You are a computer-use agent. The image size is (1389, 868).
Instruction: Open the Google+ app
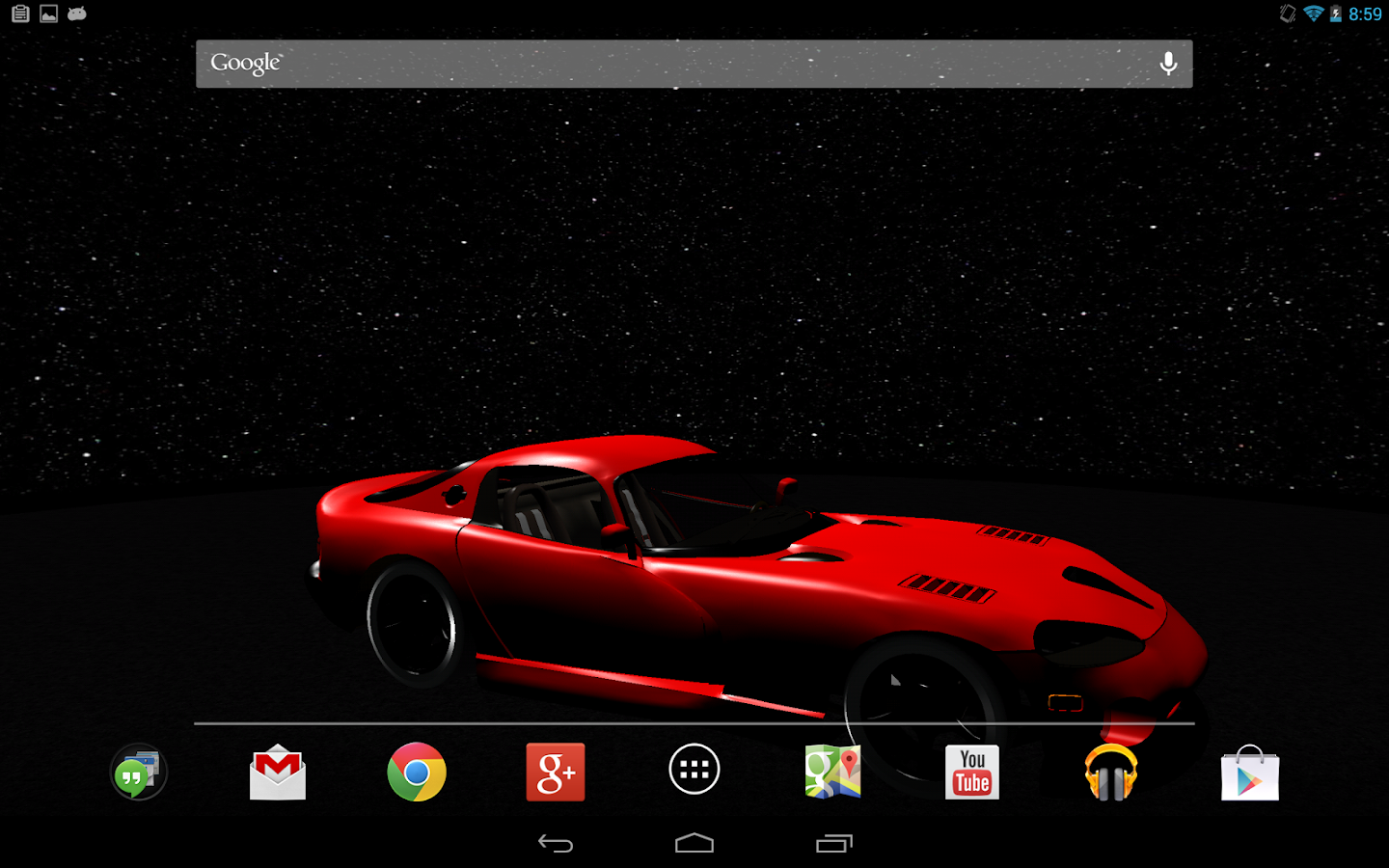coord(556,773)
